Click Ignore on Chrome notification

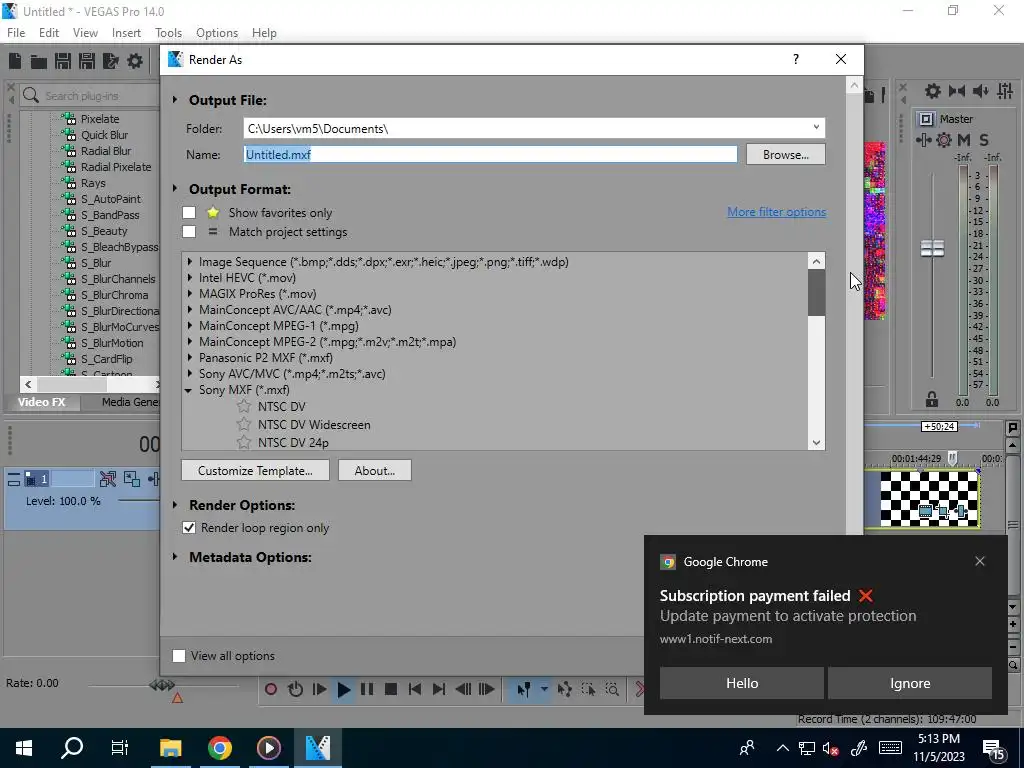[910, 683]
